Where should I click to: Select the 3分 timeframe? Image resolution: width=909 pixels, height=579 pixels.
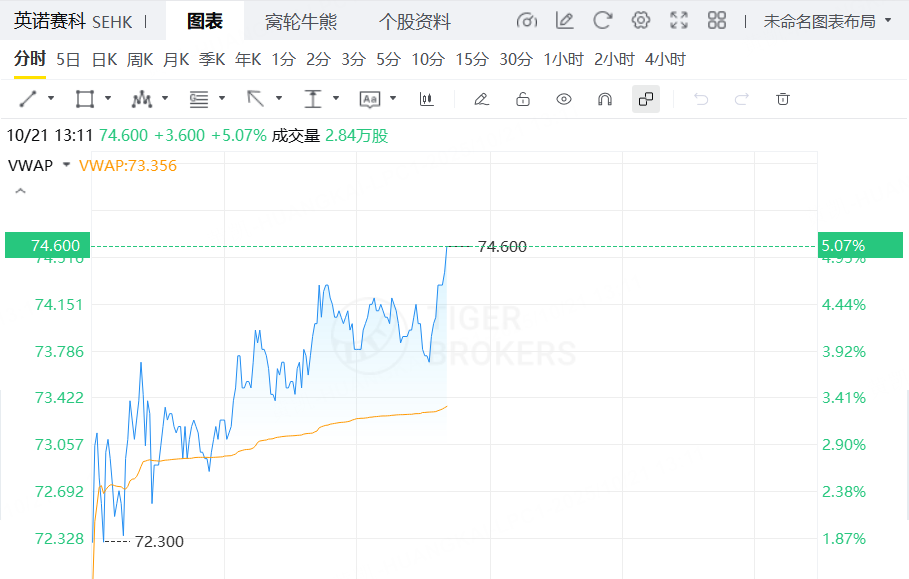353,59
